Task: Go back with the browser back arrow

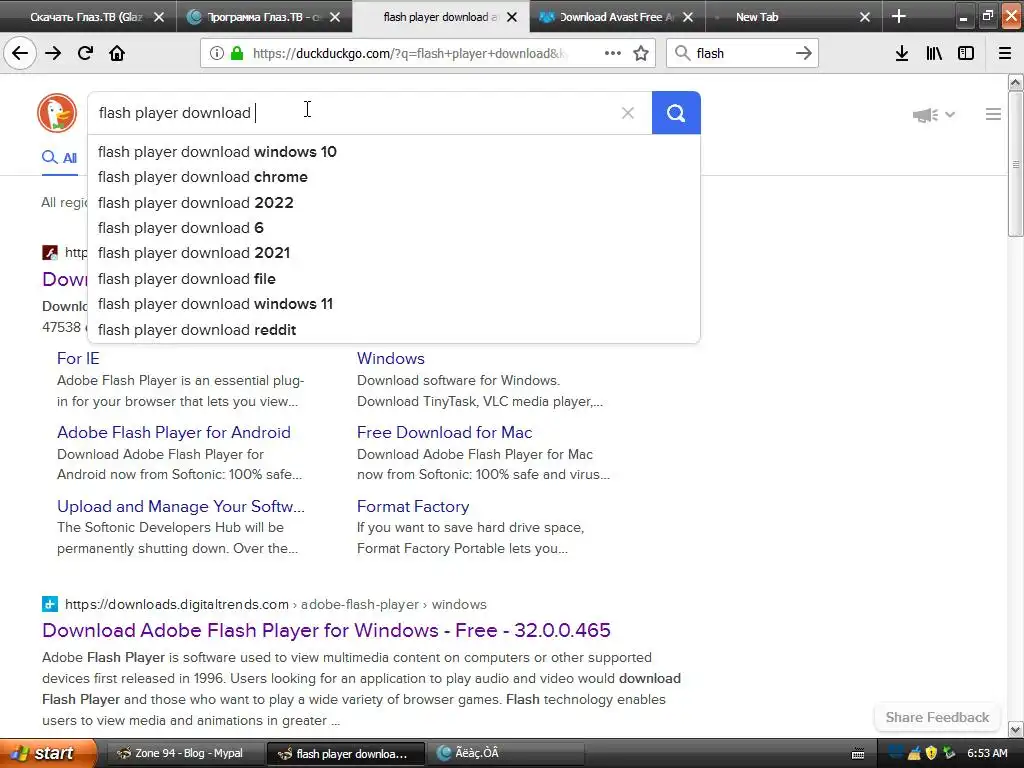Action: tap(20, 53)
